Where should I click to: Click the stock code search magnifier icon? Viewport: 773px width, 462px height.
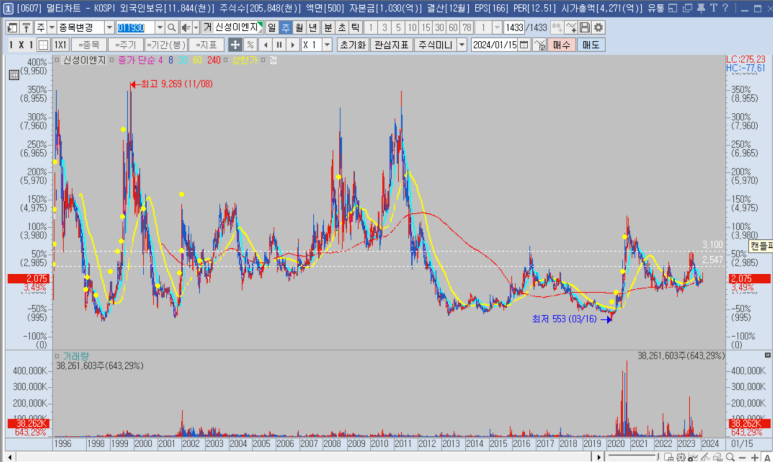coord(172,28)
